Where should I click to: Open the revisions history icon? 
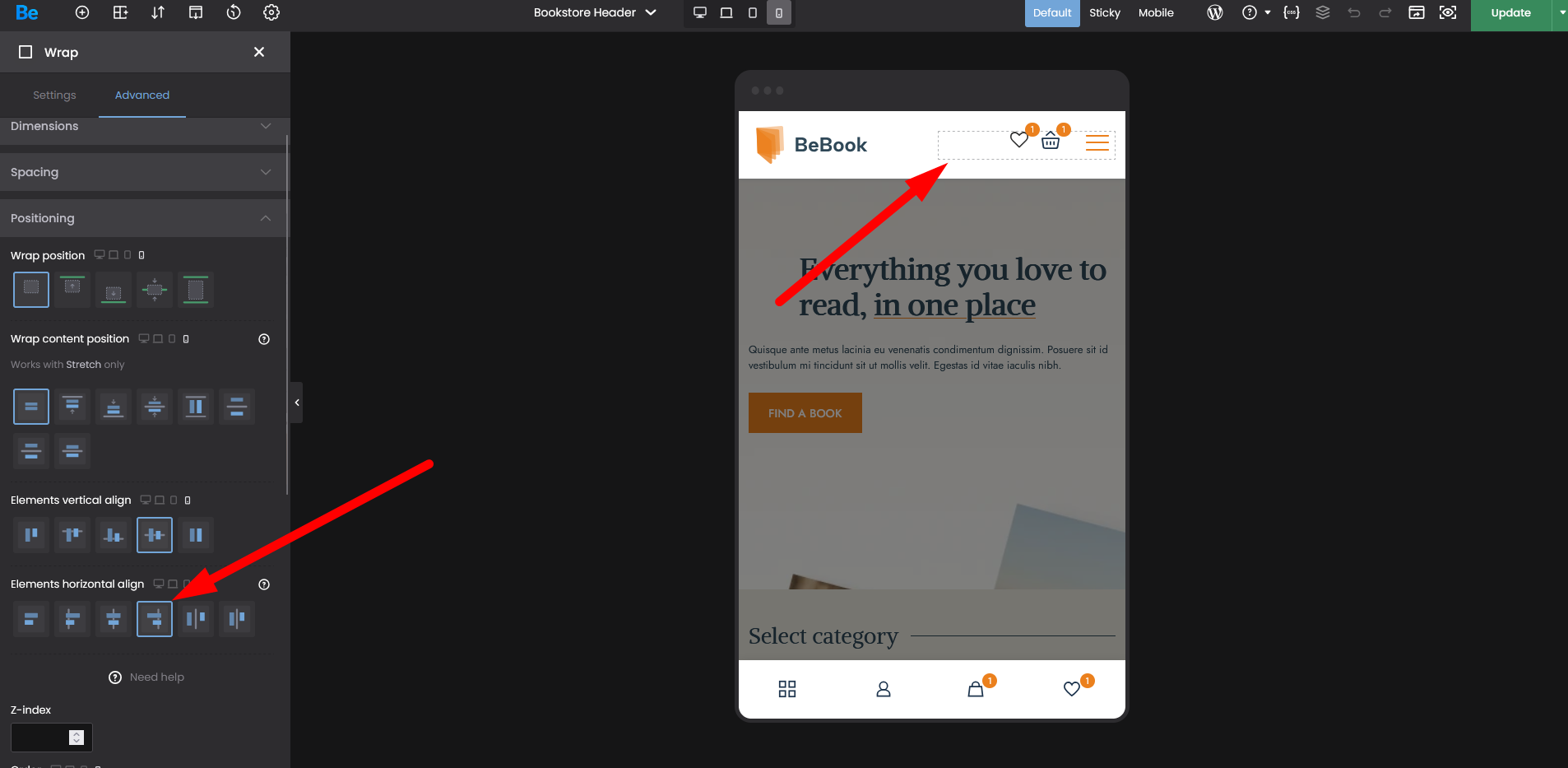[234, 12]
